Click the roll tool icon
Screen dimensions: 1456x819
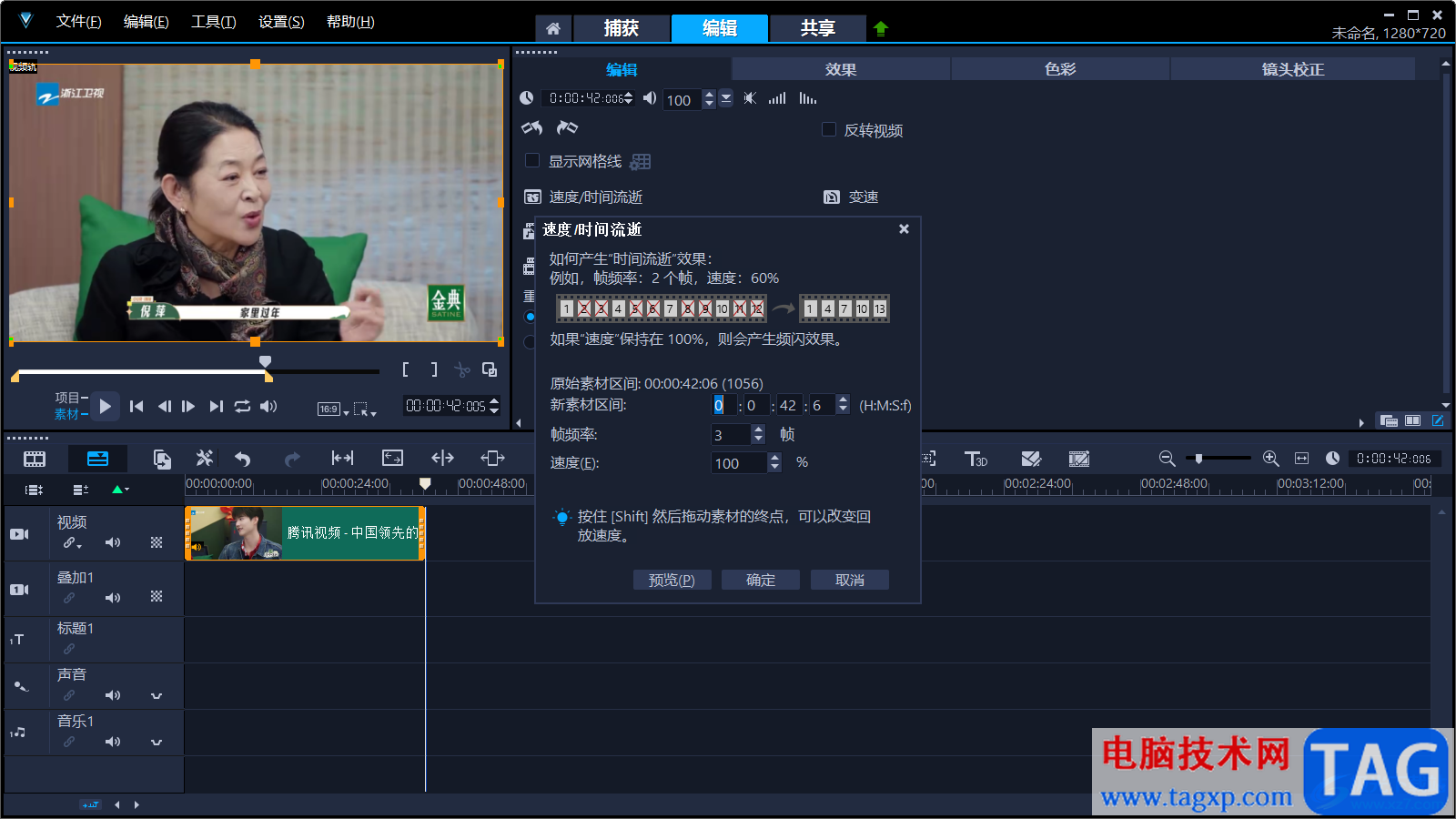(x=442, y=458)
